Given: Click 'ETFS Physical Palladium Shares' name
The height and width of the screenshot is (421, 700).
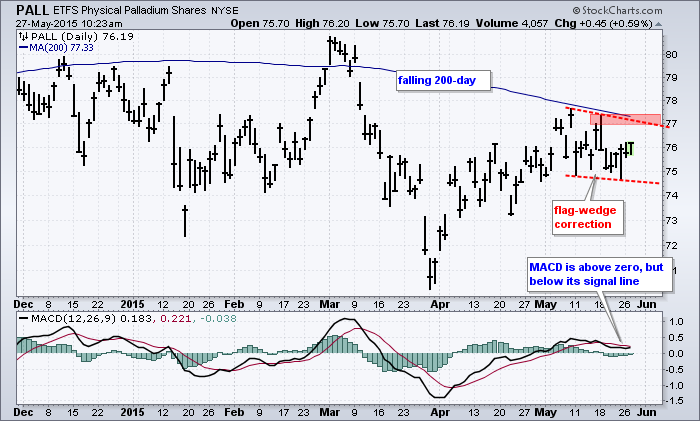Looking at the screenshot, I should pos(130,10).
